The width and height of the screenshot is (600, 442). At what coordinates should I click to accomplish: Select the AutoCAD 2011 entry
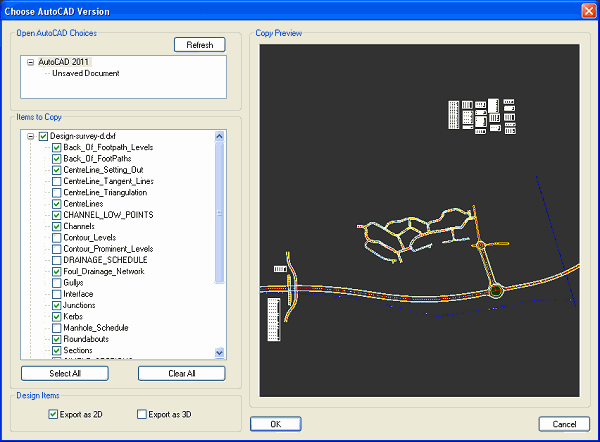tap(64, 62)
